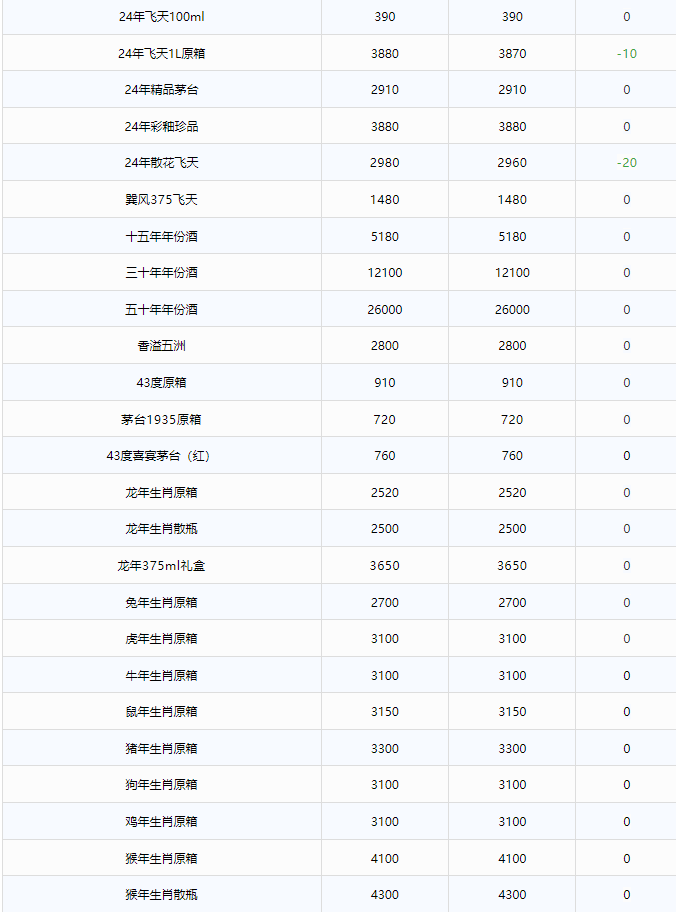Select the change value 0 for 虎年生肖原箱

pos(627,639)
